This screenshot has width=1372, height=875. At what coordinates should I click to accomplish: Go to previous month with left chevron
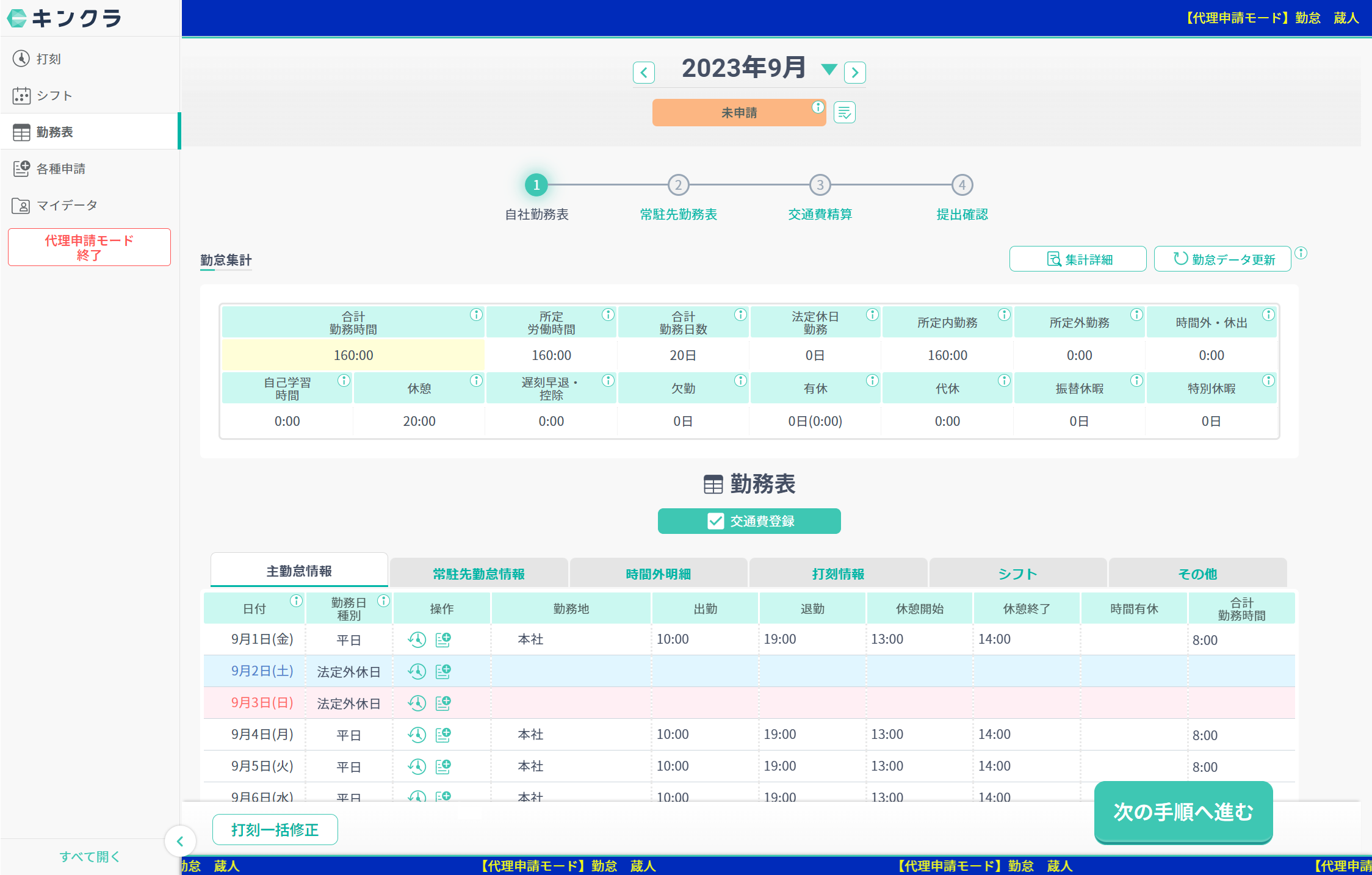coord(643,73)
